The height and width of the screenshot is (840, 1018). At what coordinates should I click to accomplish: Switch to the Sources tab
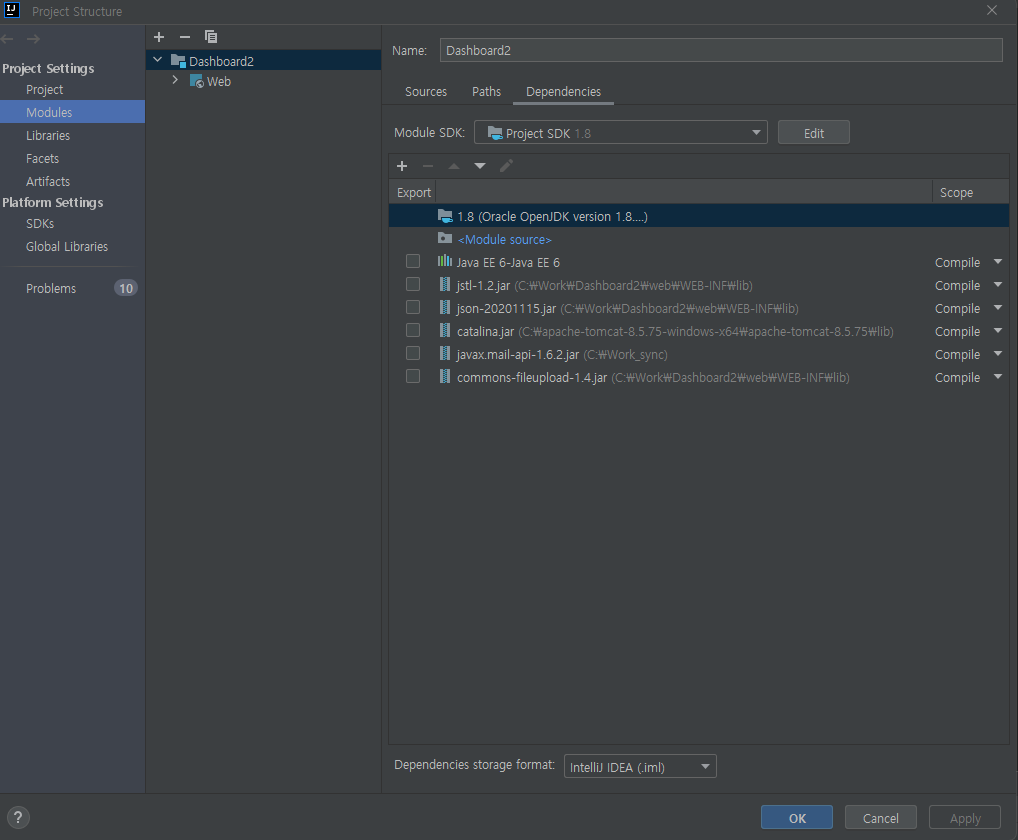pos(426,92)
